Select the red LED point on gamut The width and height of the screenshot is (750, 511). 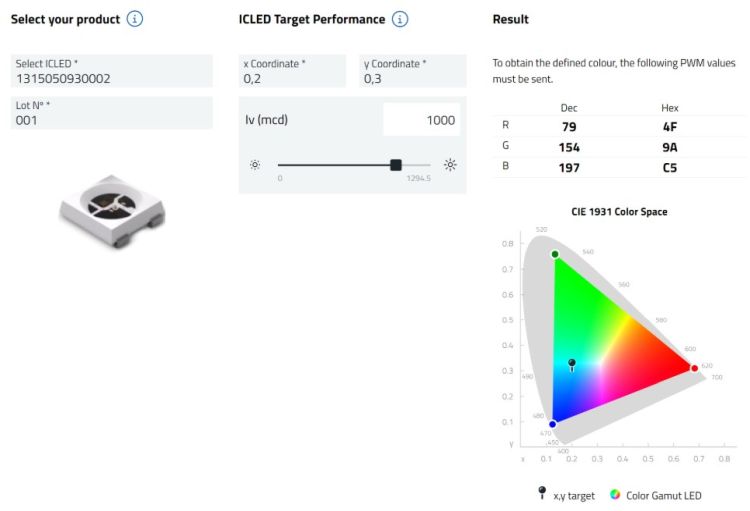click(695, 368)
